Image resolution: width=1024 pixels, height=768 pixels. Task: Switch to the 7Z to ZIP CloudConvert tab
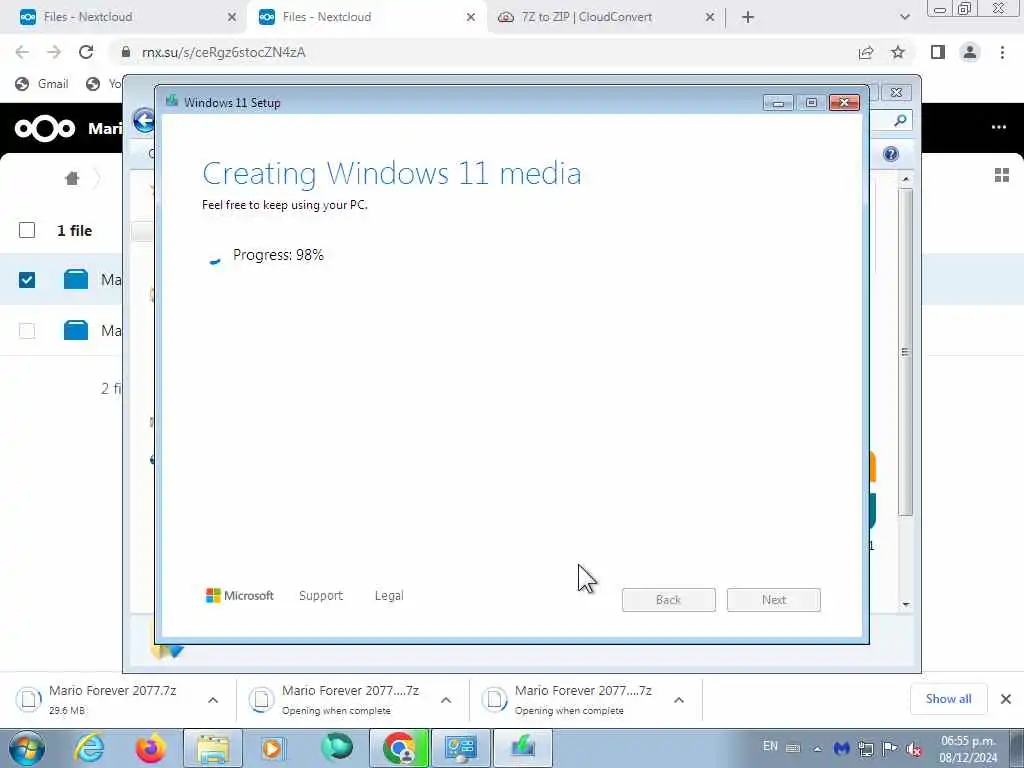605,17
